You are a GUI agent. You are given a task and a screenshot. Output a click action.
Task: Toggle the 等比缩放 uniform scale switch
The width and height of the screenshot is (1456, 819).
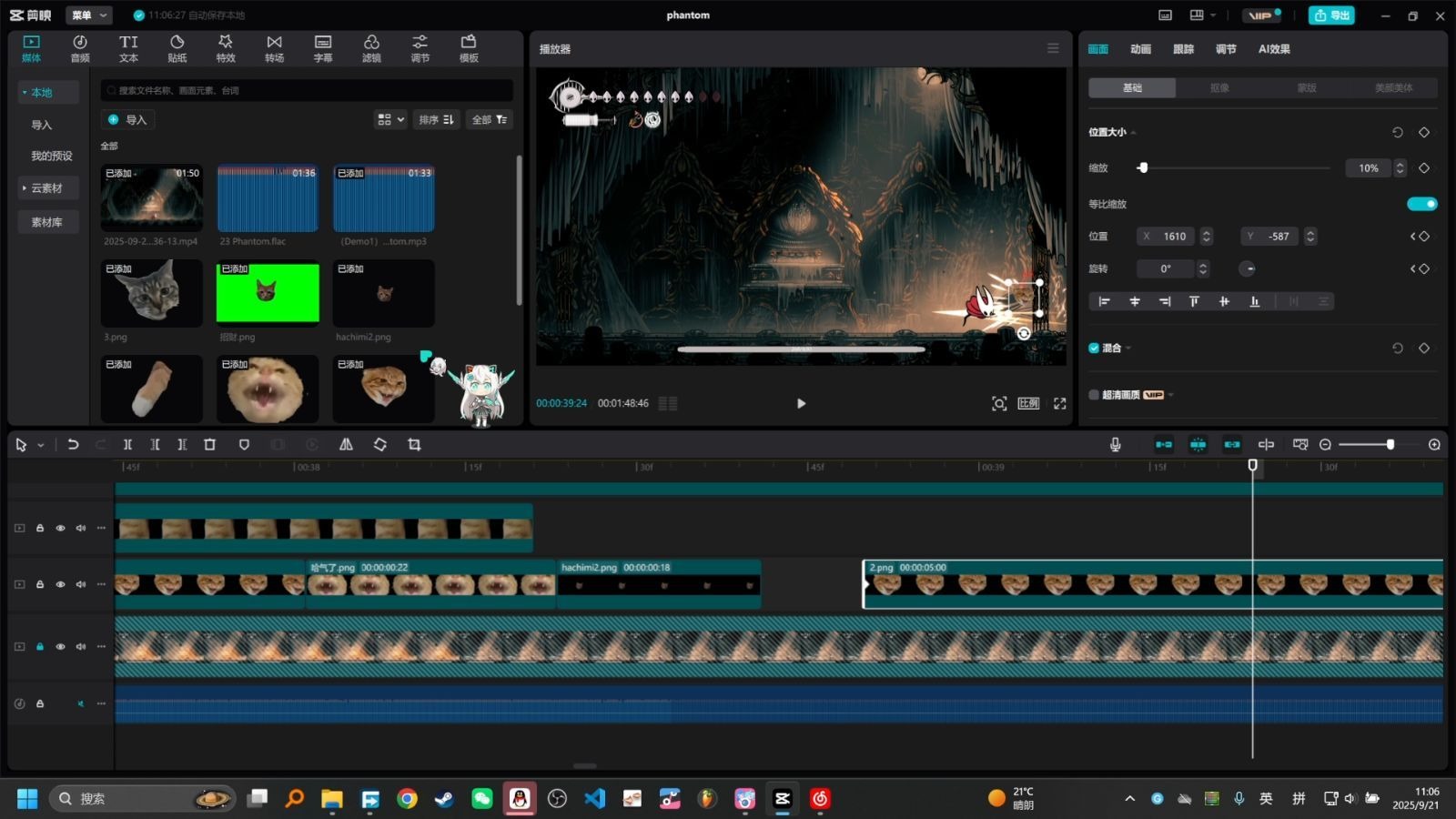coord(1421,204)
